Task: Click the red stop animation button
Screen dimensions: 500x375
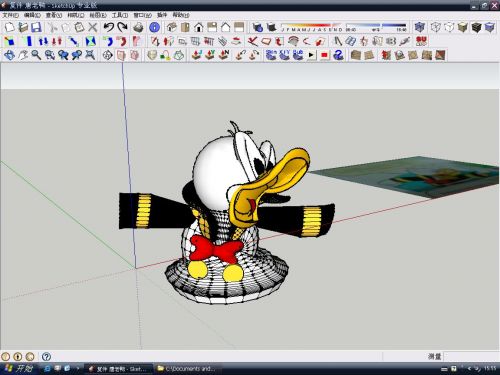Action: coord(325,55)
